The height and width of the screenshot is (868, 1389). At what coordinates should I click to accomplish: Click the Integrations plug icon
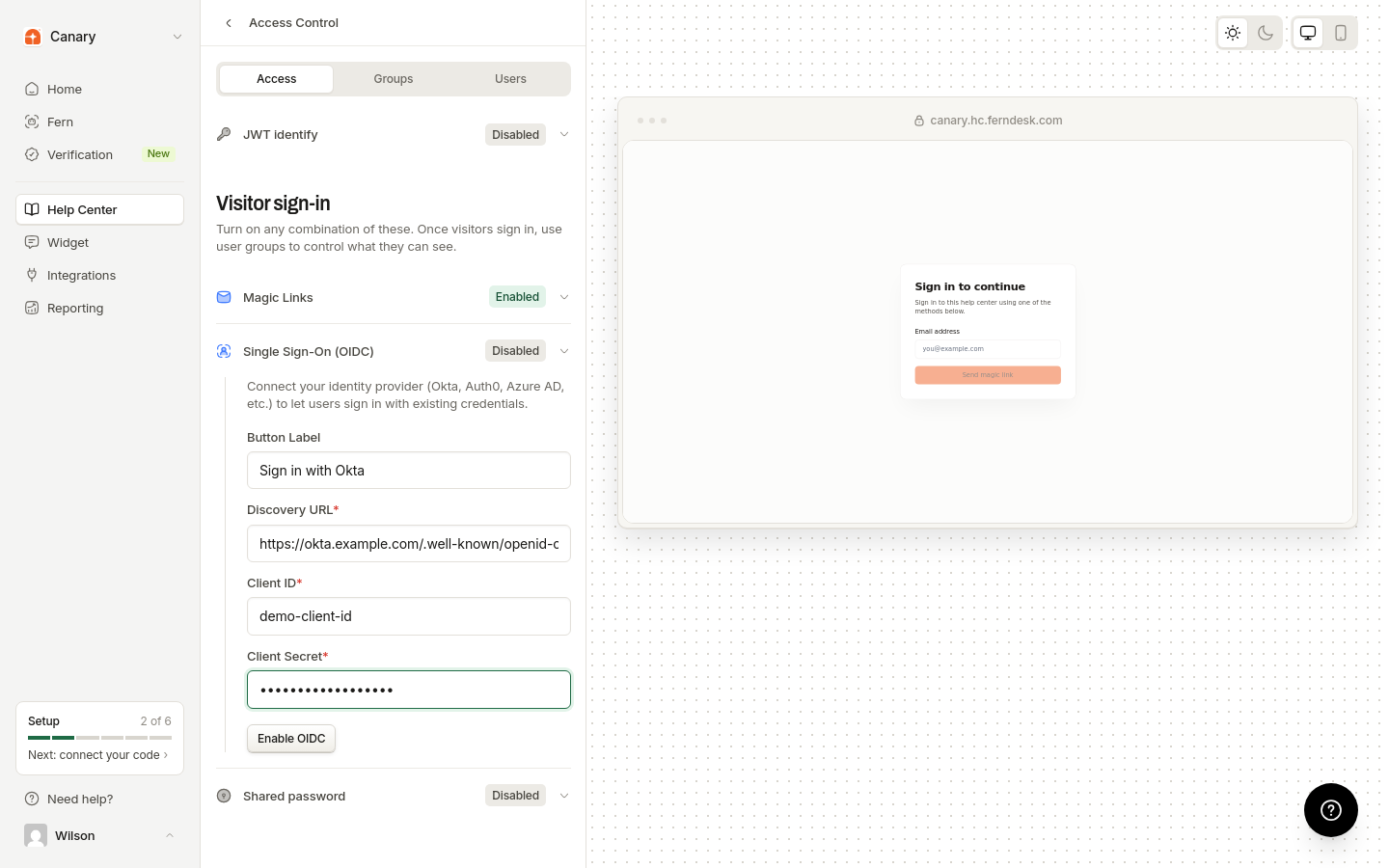click(x=32, y=275)
